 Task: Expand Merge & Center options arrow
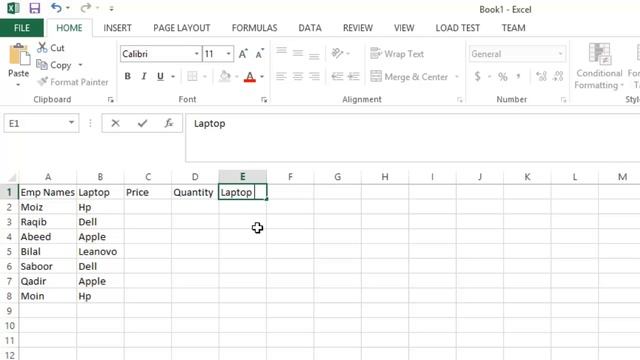[x=457, y=77]
